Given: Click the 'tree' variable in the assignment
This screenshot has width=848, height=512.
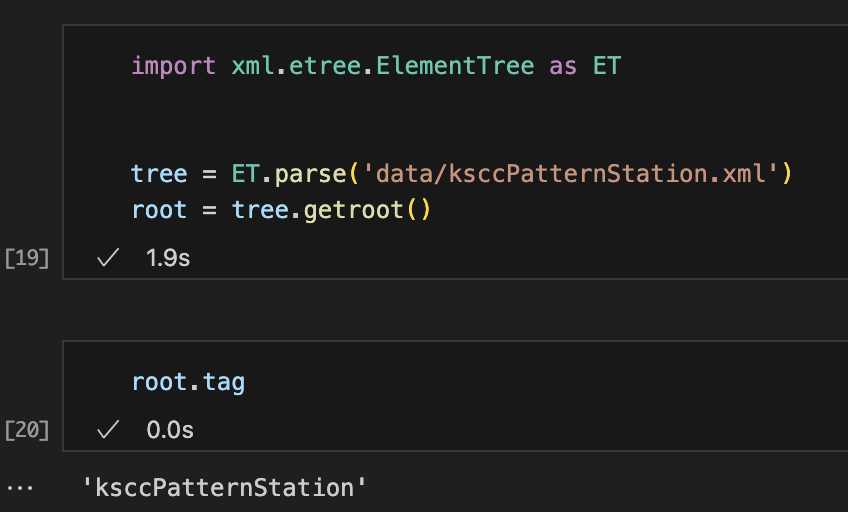Looking at the screenshot, I should coord(159,174).
